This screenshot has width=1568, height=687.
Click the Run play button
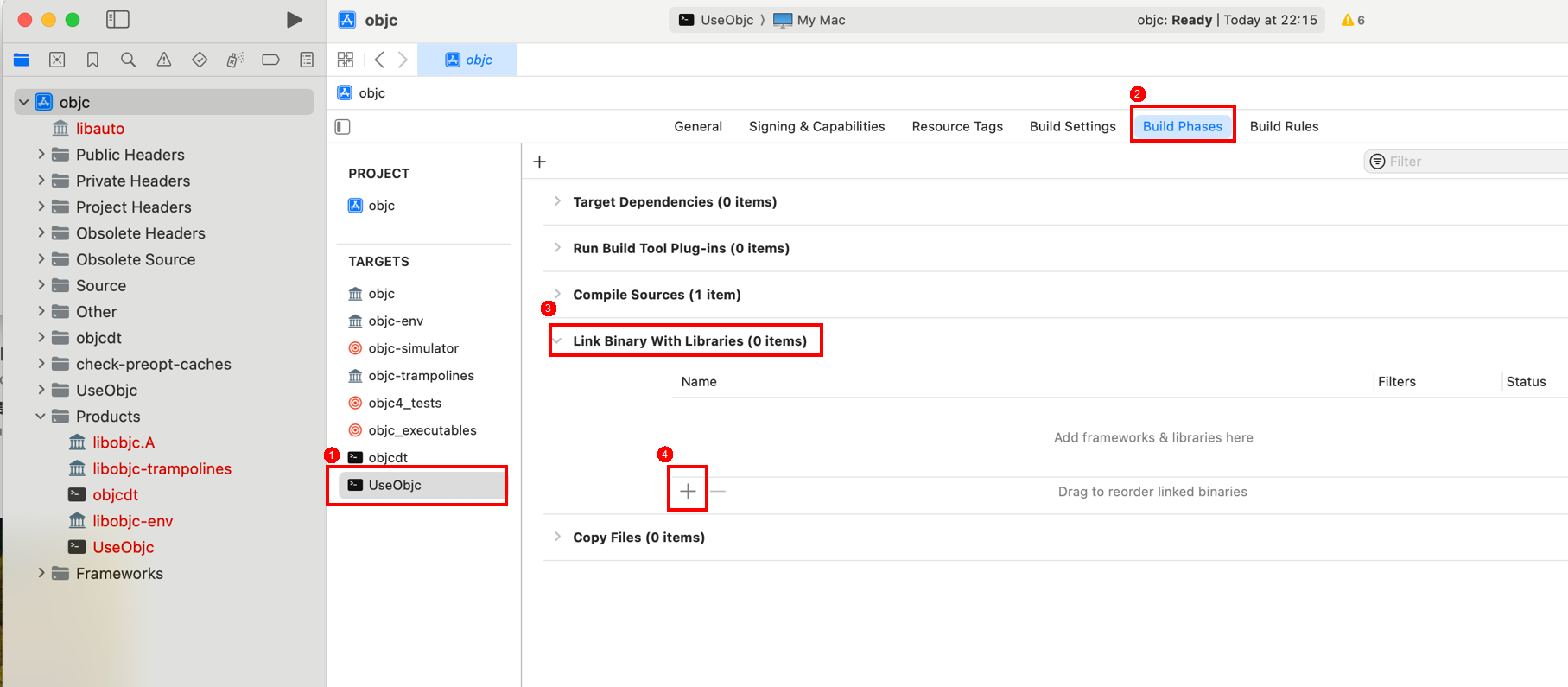294,20
